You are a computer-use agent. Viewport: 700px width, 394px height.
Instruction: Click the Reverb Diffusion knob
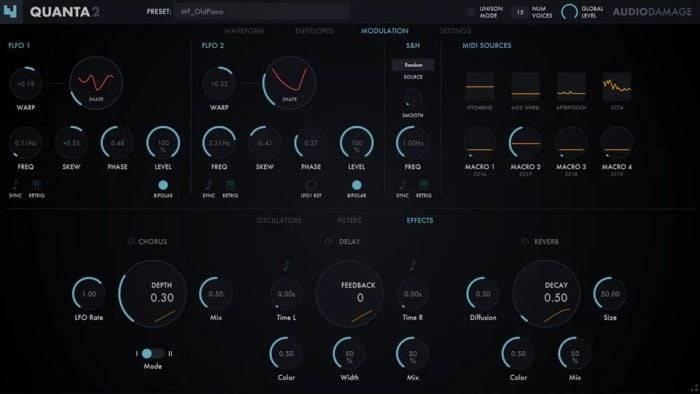tap(483, 294)
